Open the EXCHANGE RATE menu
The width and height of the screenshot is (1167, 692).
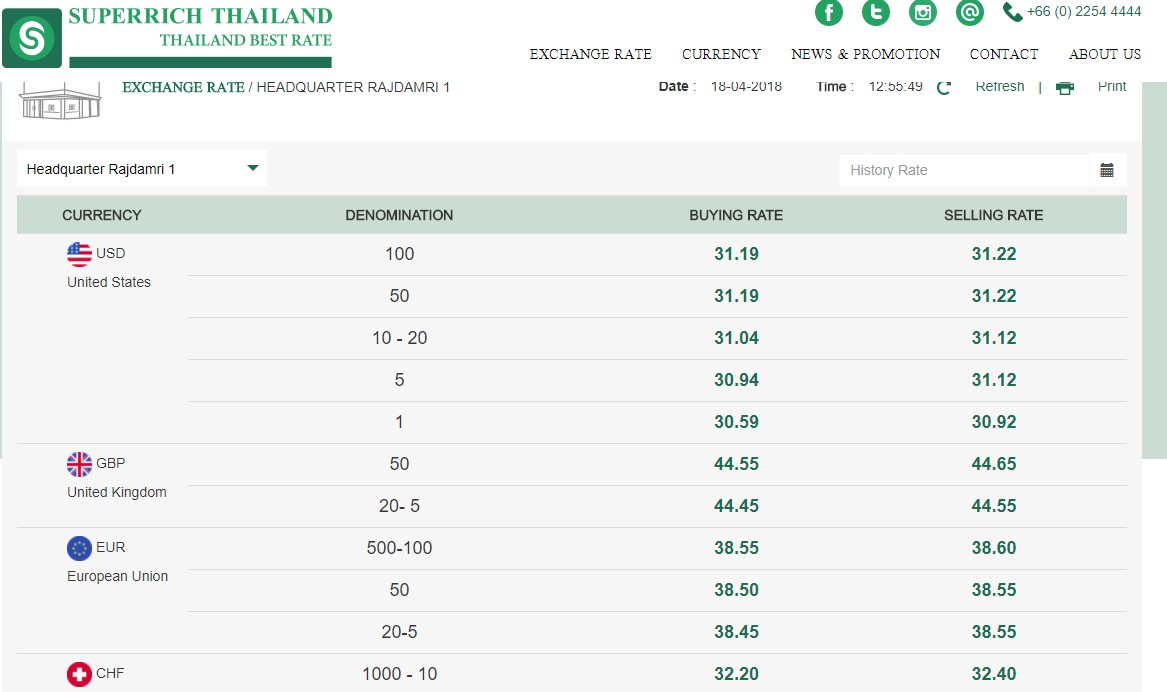tap(590, 54)
